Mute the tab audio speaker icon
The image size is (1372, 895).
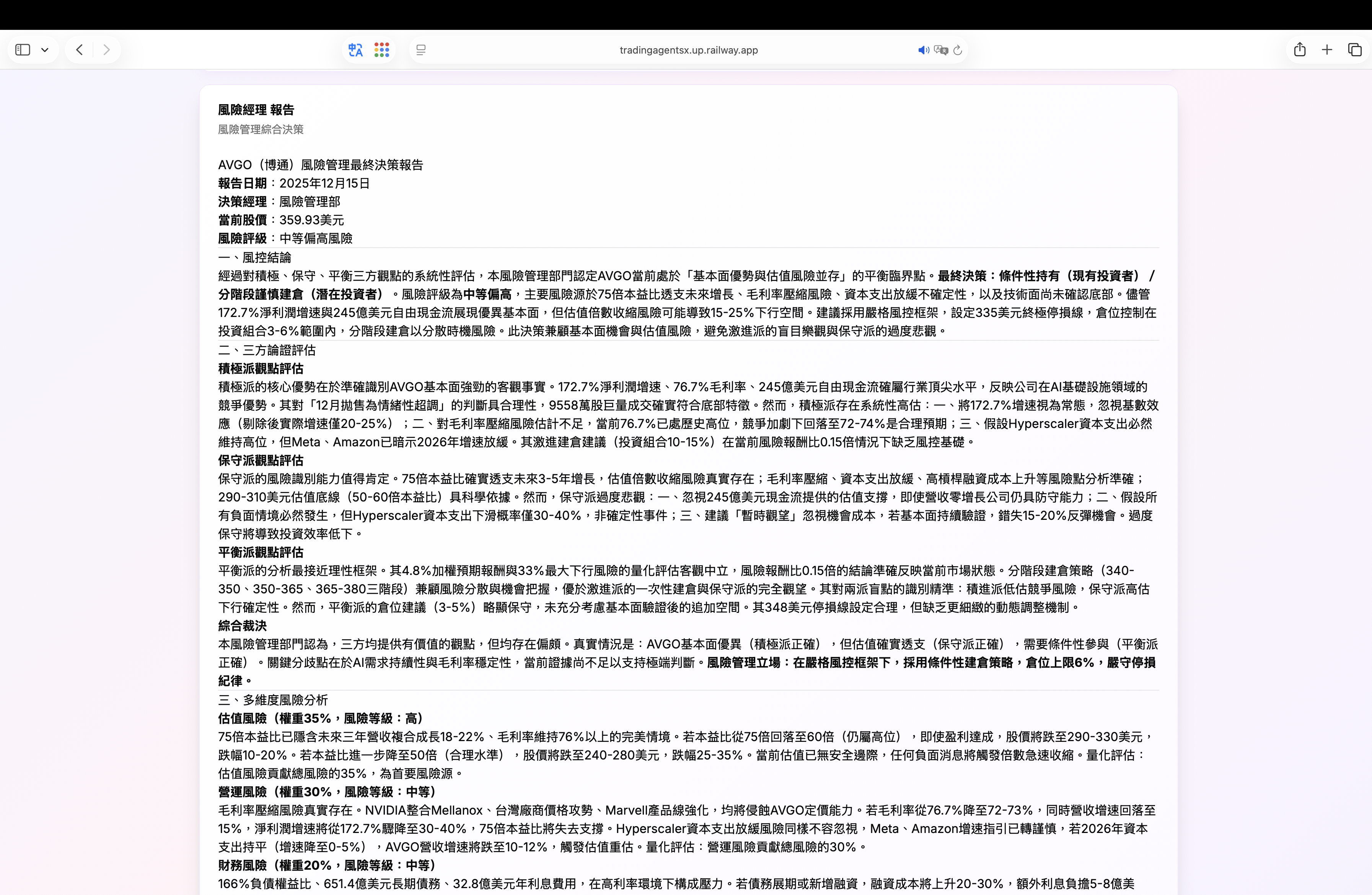coord(924,50)
